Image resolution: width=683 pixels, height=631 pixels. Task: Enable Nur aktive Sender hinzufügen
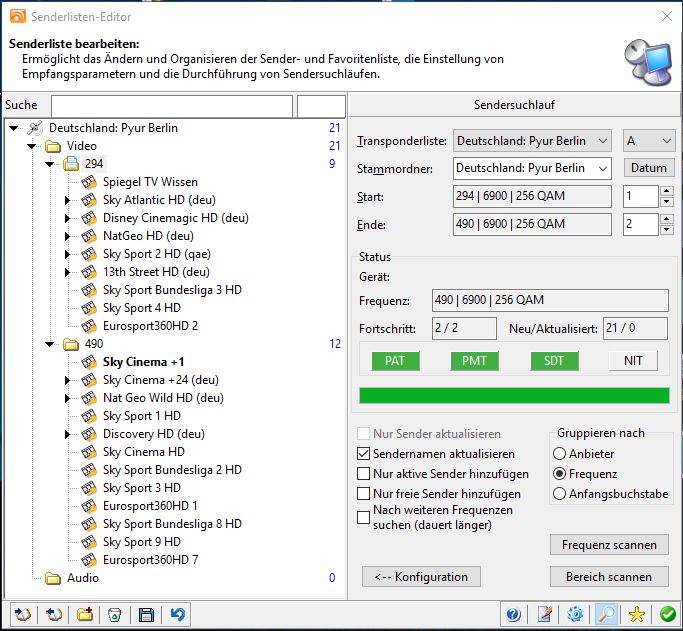[x=364, y=474]
